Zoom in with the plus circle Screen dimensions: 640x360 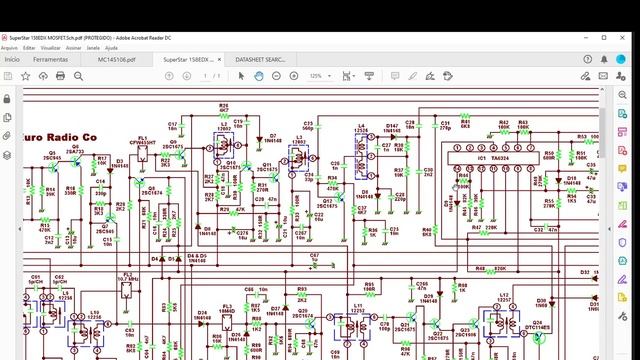point(294,76)
